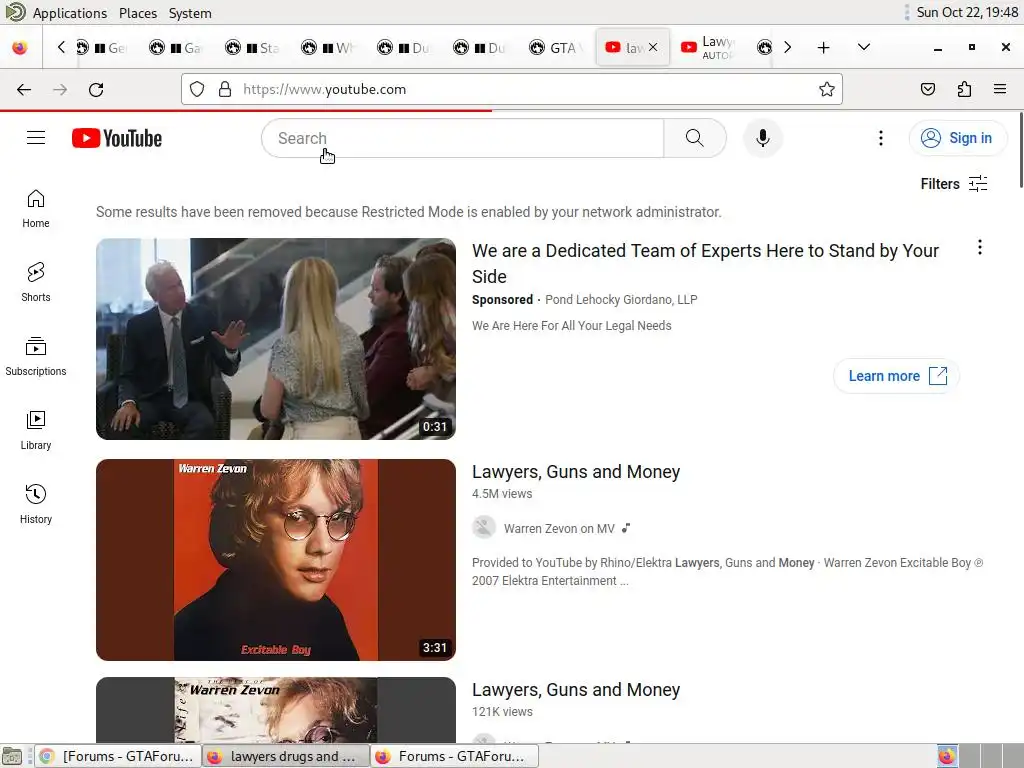Open the Pond Lehocky Giordano, LLP channel

(621, 300)
